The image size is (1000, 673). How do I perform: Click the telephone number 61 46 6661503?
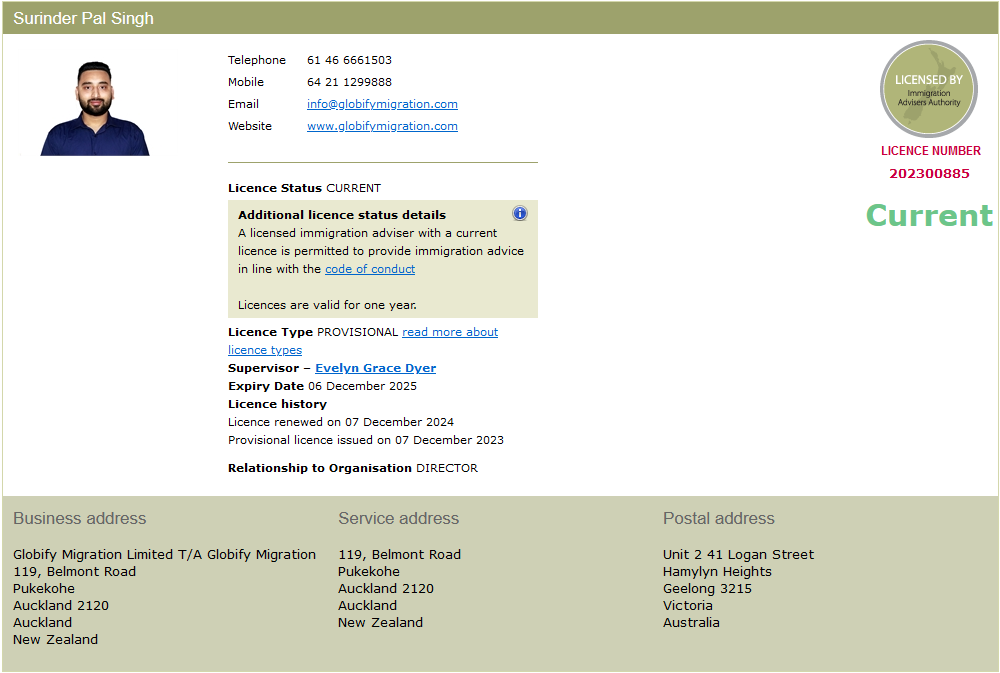tap(349, 60)
